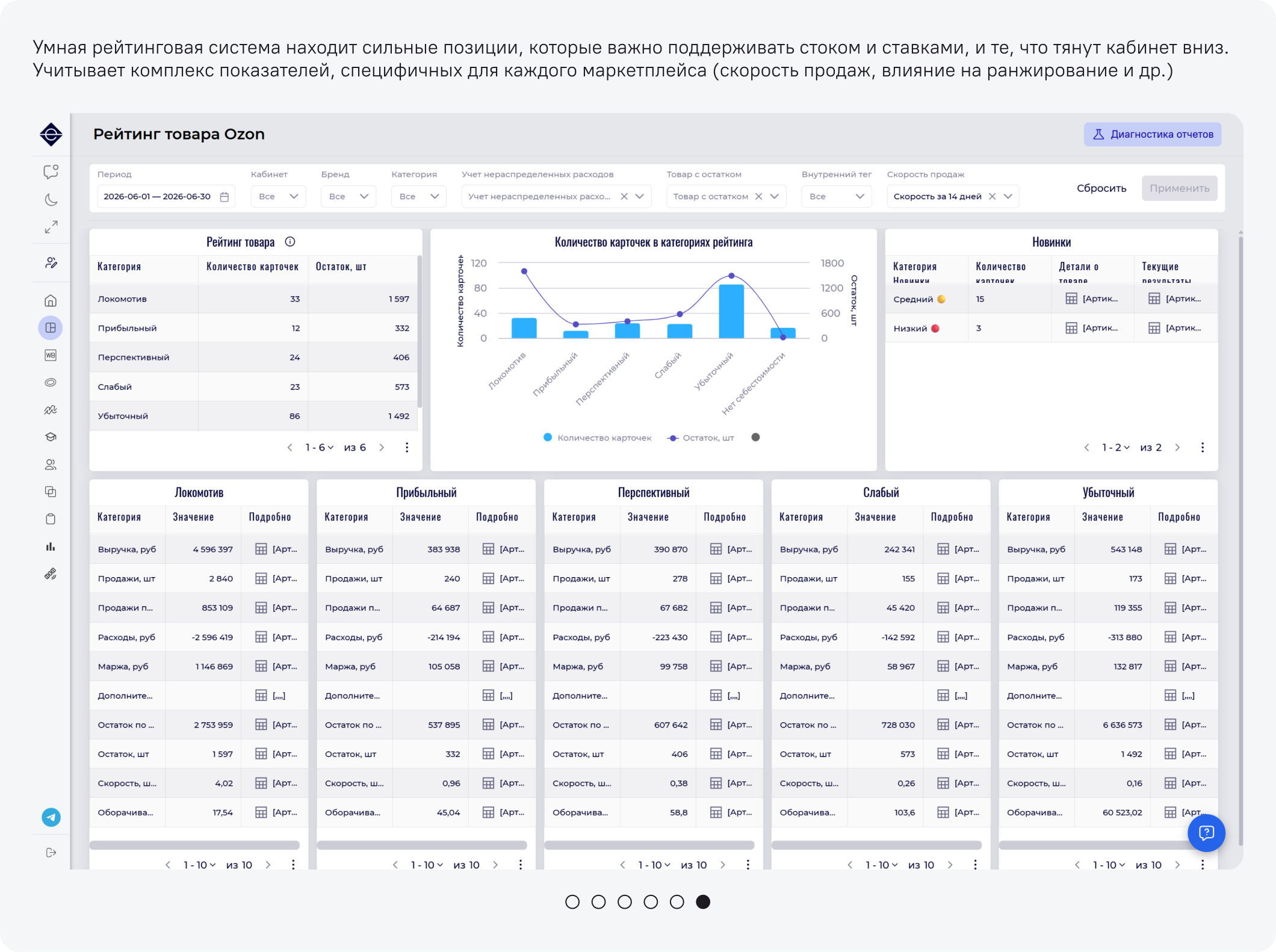
Task: Select the sixth filled carousel dot
Action: [703, 901]
